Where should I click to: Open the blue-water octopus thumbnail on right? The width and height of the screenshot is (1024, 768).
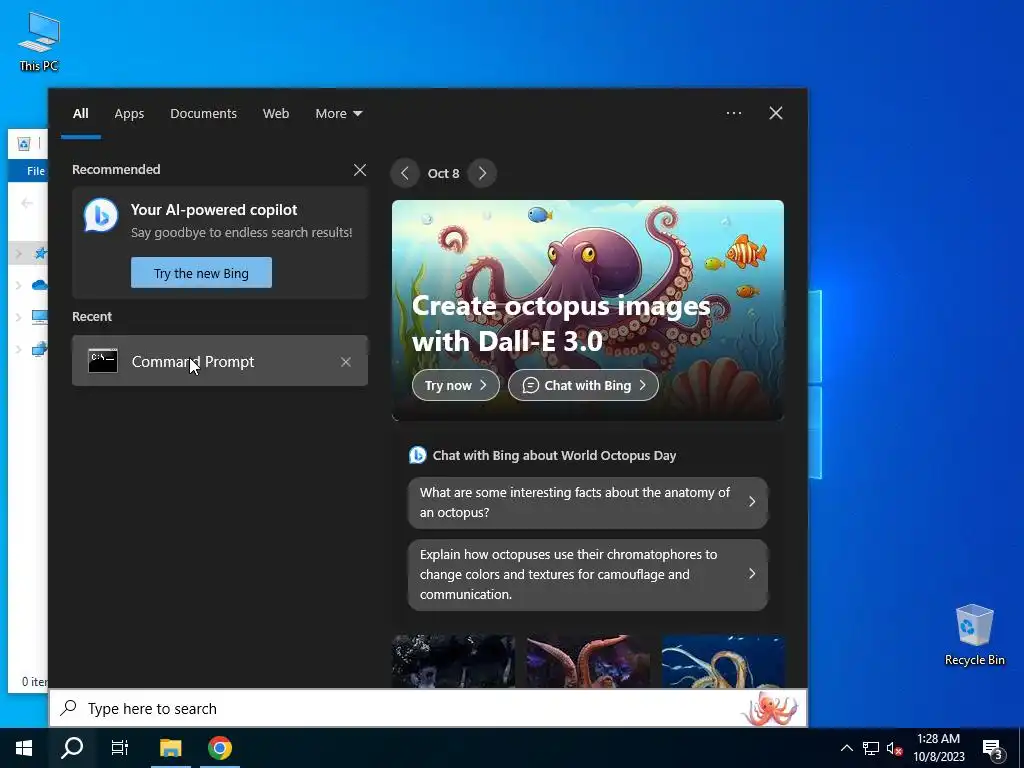(x=723, y=661)
